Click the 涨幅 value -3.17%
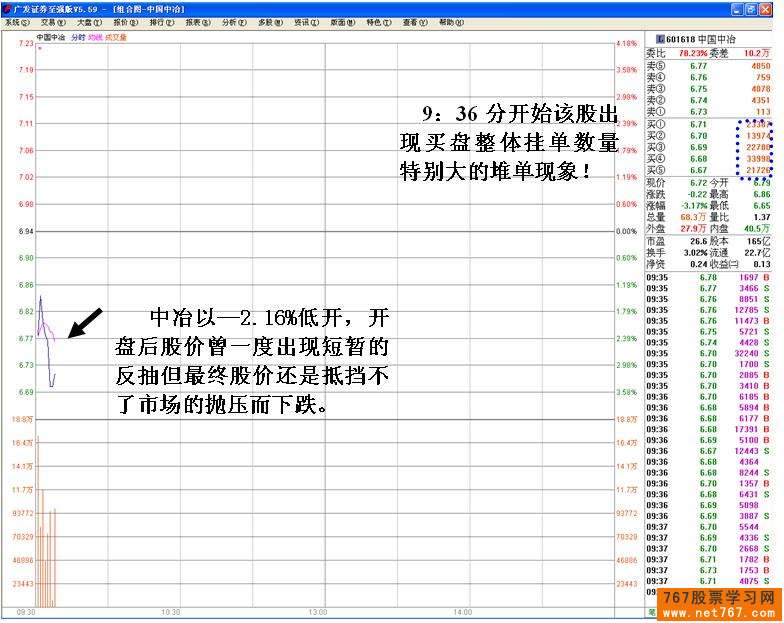Viewport: 784px width, 623px height. [x=694, y=206]
